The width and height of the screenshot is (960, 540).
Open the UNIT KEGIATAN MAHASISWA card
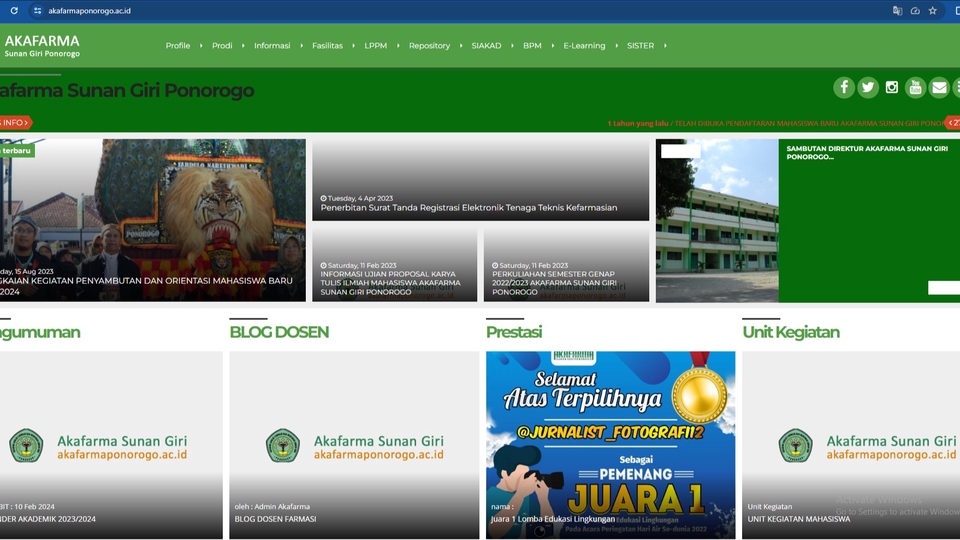click(x=851, y=445)
